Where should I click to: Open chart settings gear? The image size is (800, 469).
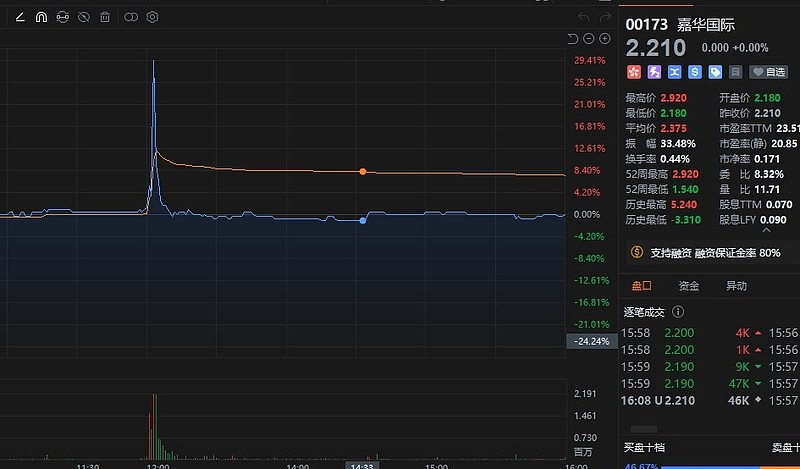tap(152, 17)
